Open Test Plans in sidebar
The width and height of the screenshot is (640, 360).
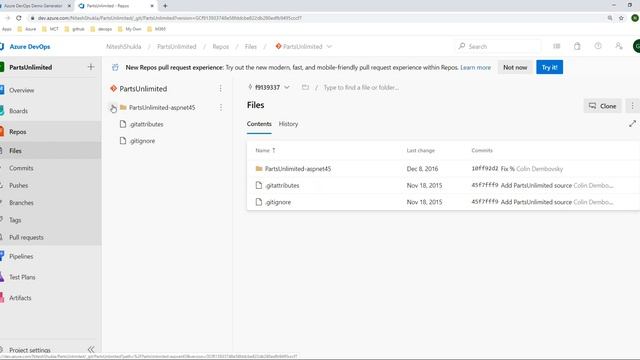[22, 277]
